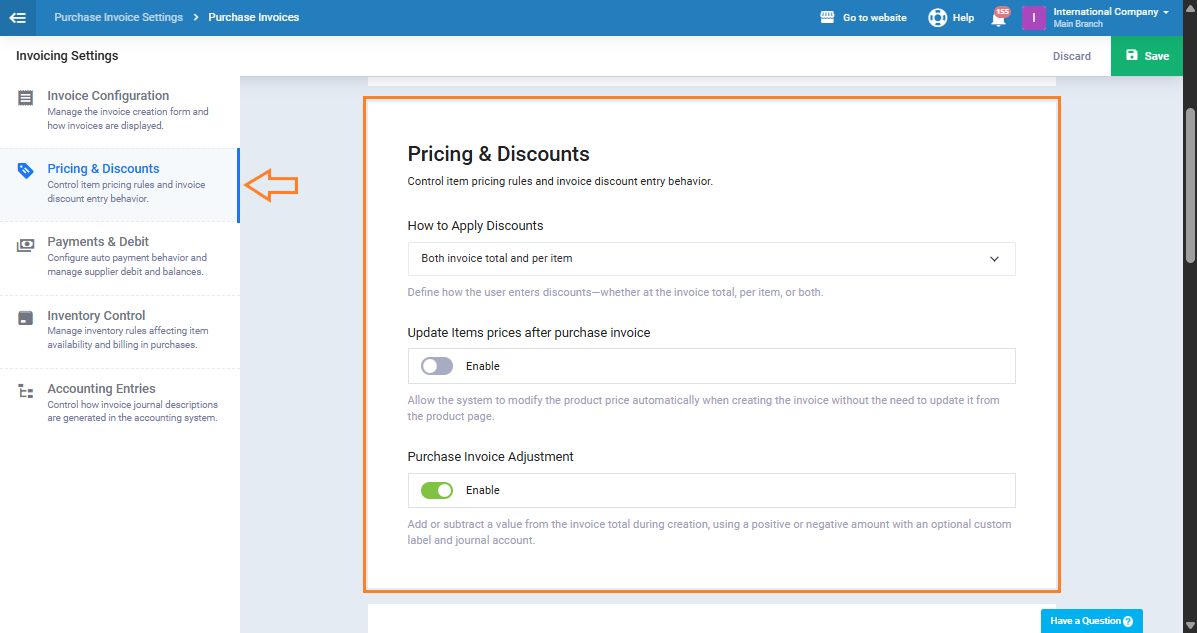Viewport: 1197px width, 633px height.
Task: Click the green Save button
Action: pyautogui.click(x=1146, y=56)
